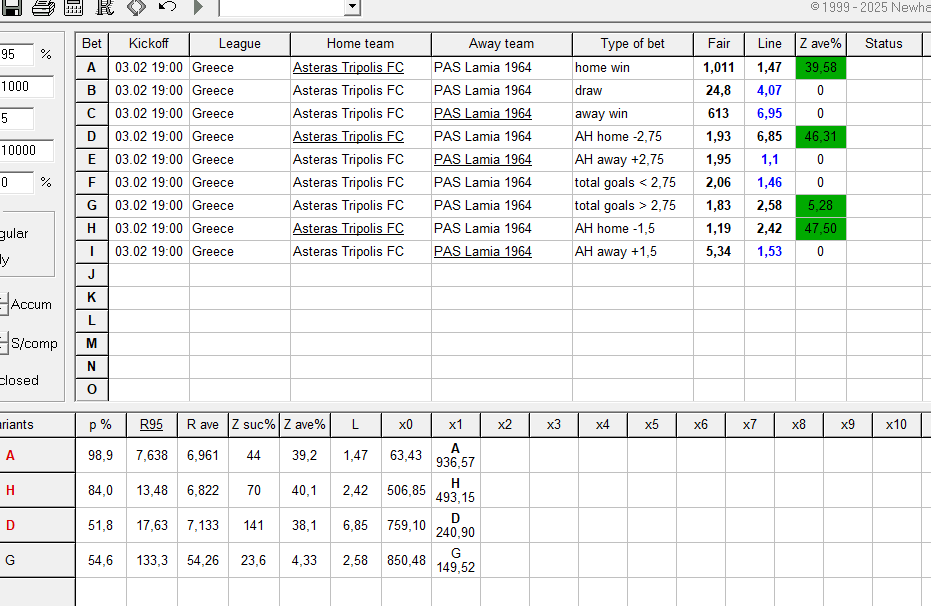Click the printer icon in toolbar
Viewport: 931px width, 606px height.
(43, 7)
